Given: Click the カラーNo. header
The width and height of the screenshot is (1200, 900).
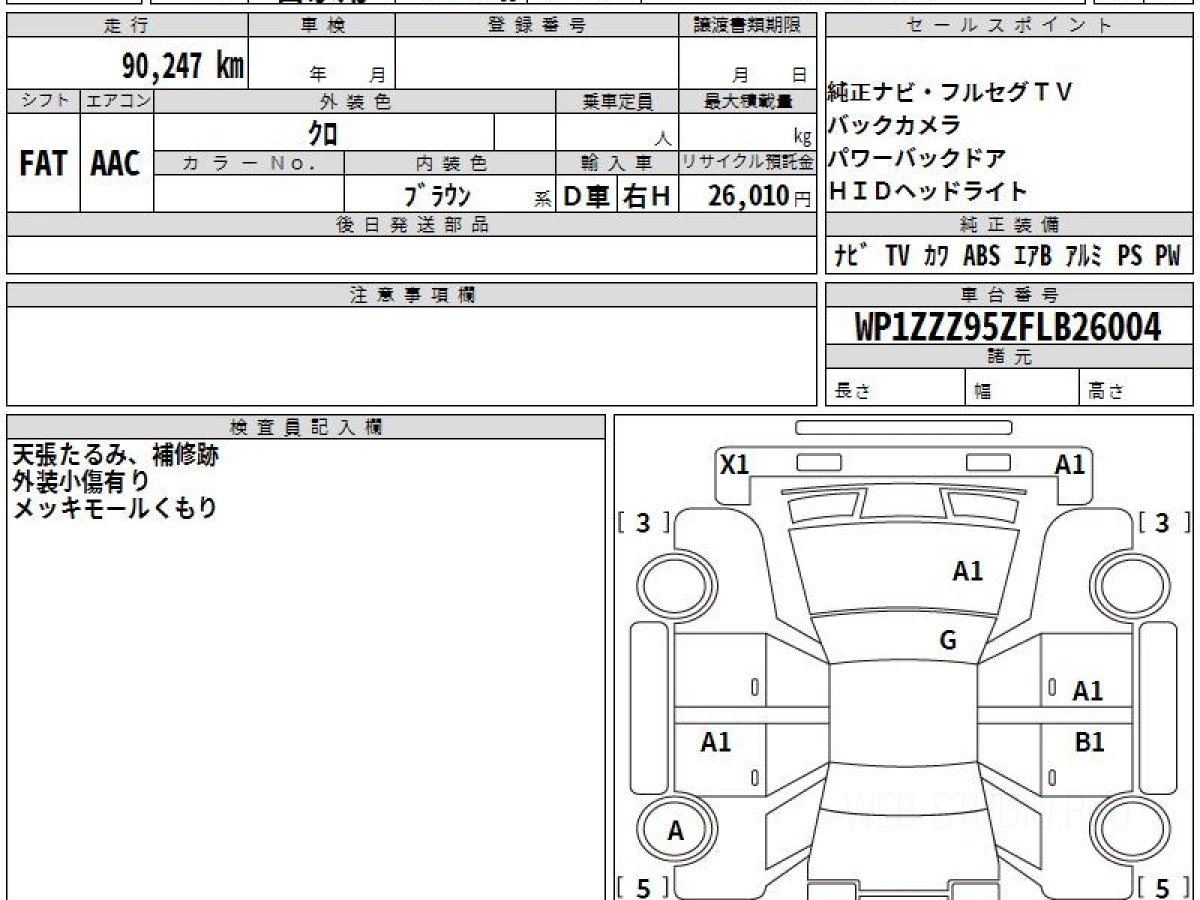Looking at the screenshot, I should pos(249,163).
